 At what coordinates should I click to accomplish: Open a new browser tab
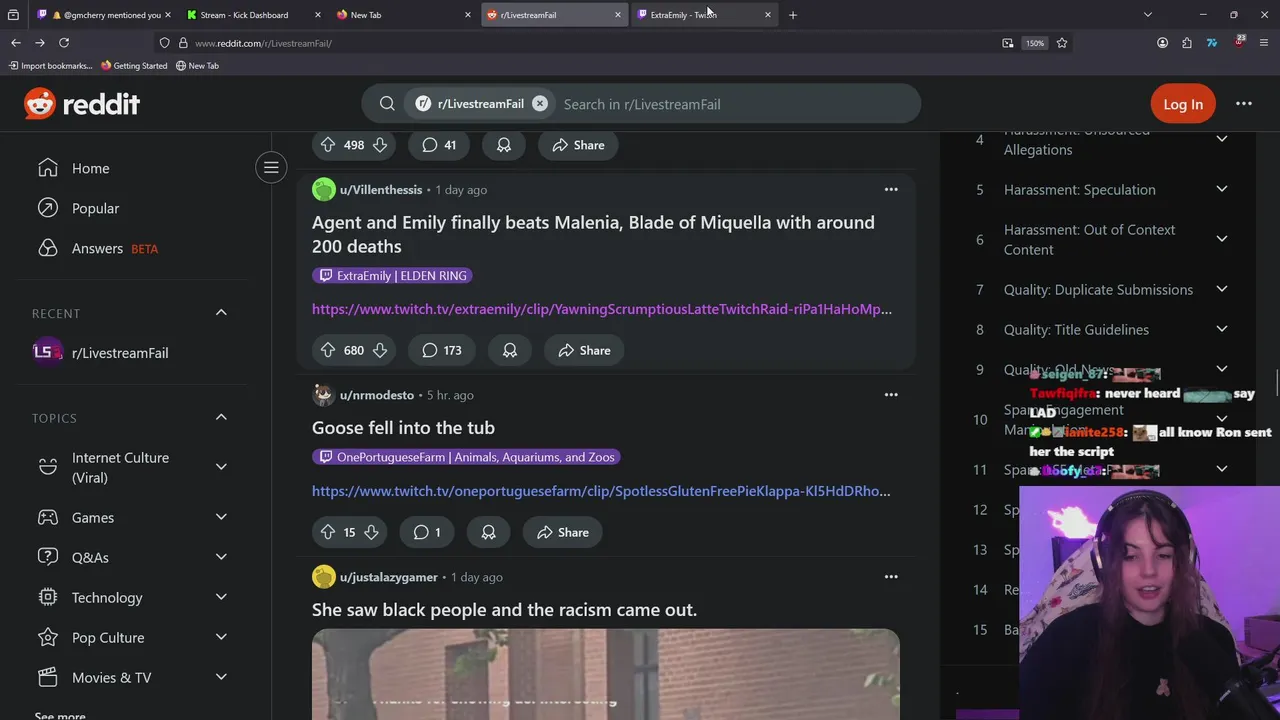[793, 15]
